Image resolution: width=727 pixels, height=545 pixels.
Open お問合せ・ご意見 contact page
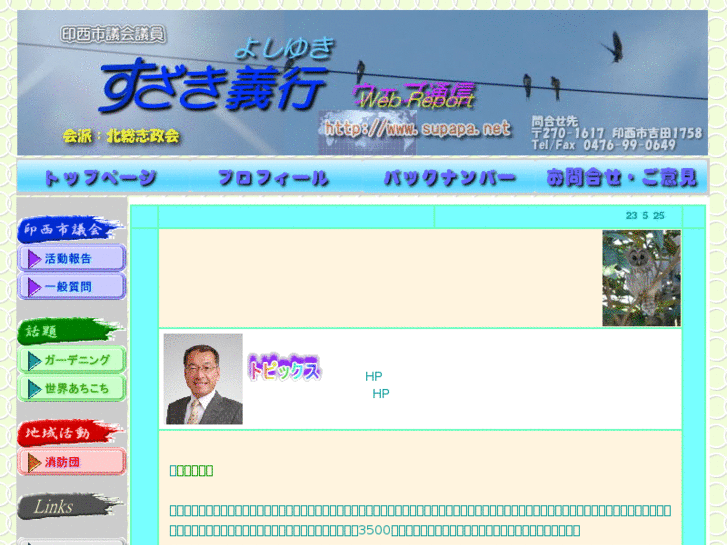click(621, 178)
